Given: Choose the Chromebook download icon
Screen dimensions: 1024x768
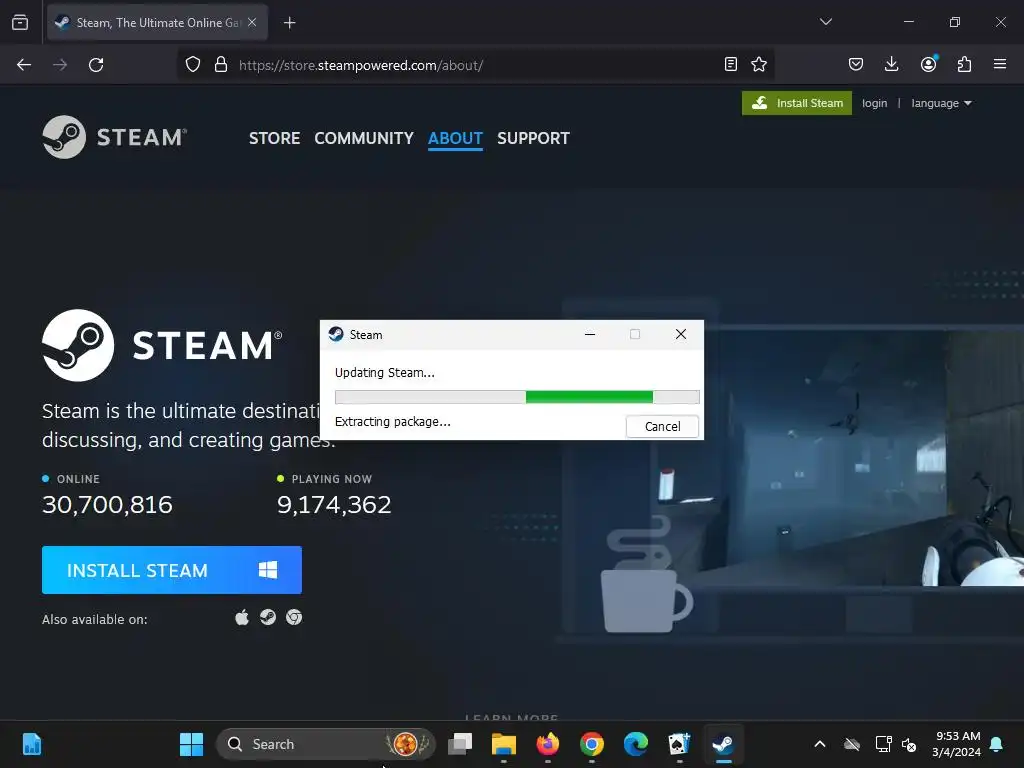Looking at the screenshot, I should click(x=294, y=617).
